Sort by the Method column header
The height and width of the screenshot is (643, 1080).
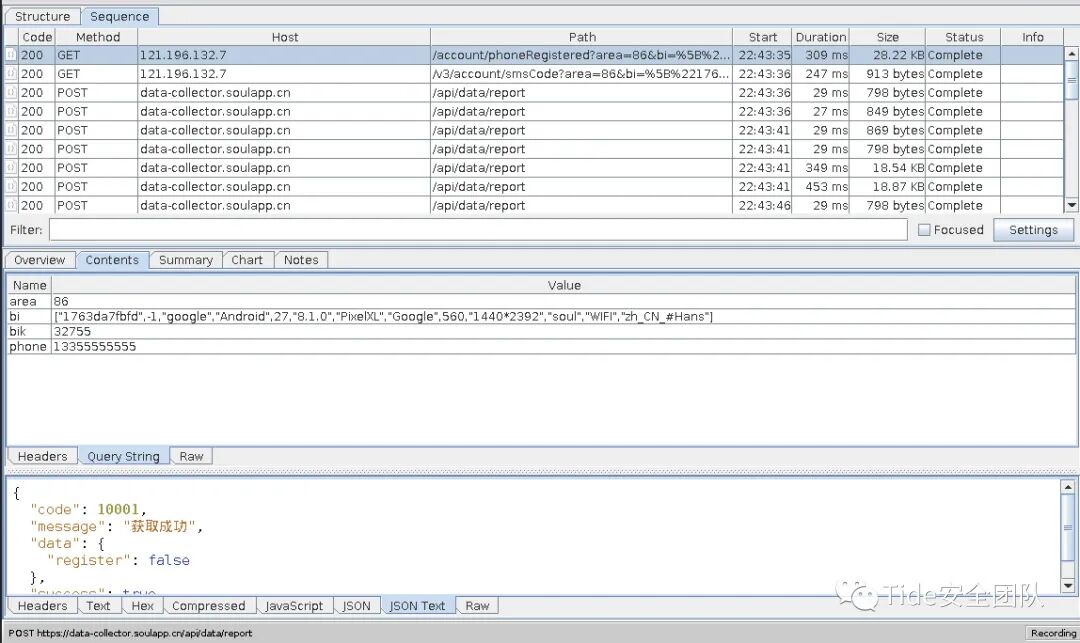coord(97,37)
